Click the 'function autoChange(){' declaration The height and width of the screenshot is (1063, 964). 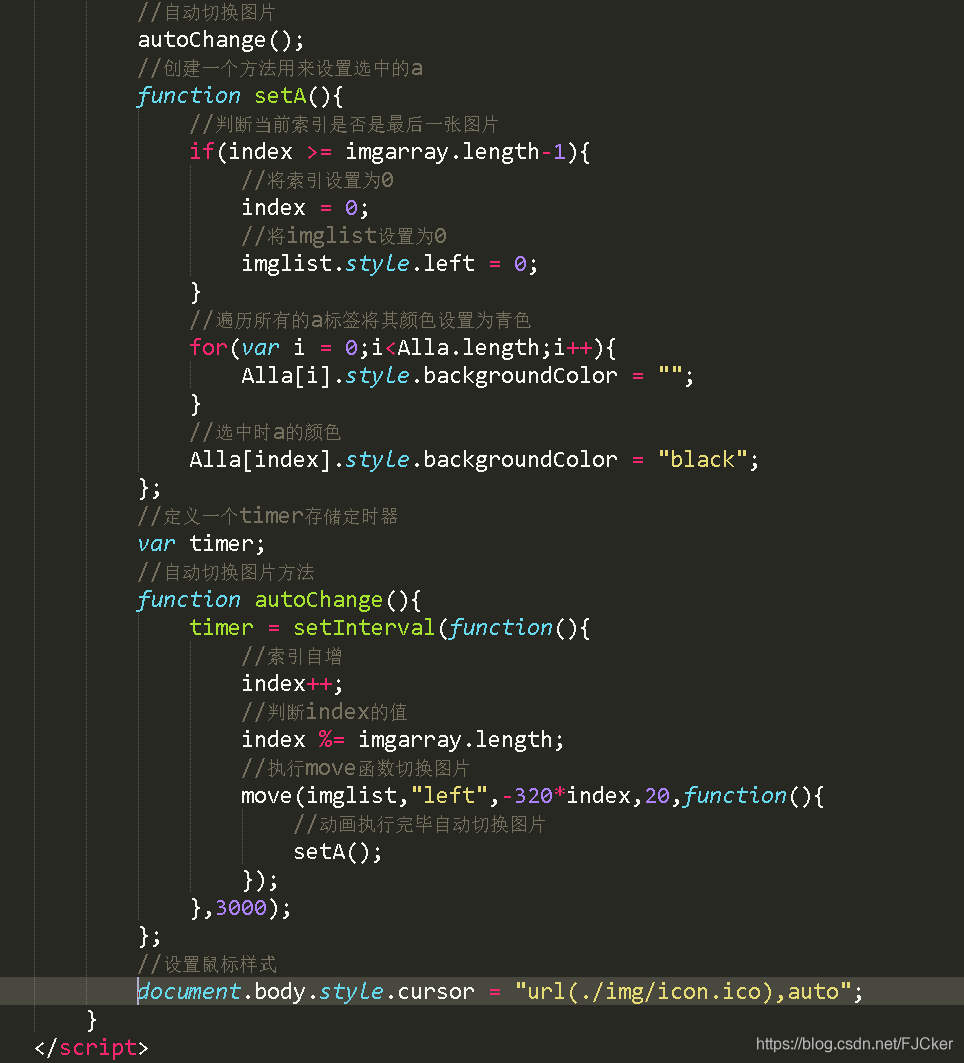coord(279,600)
